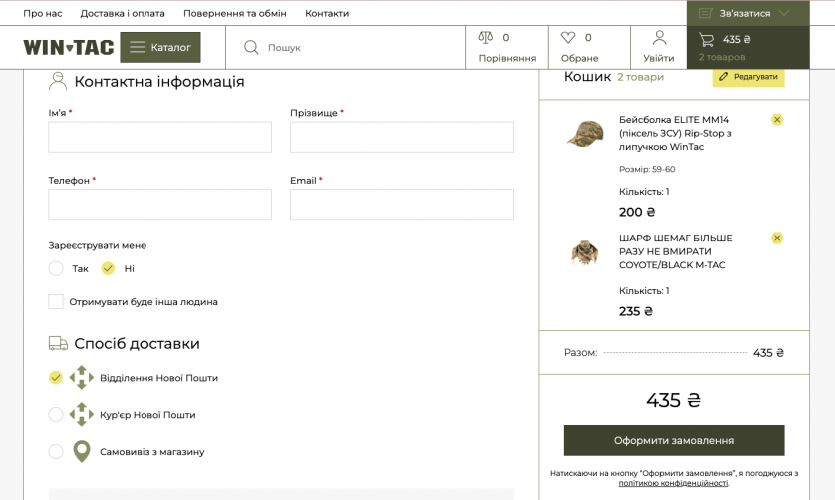
Task: Open Про нас page
Action: tap(43, 13)
